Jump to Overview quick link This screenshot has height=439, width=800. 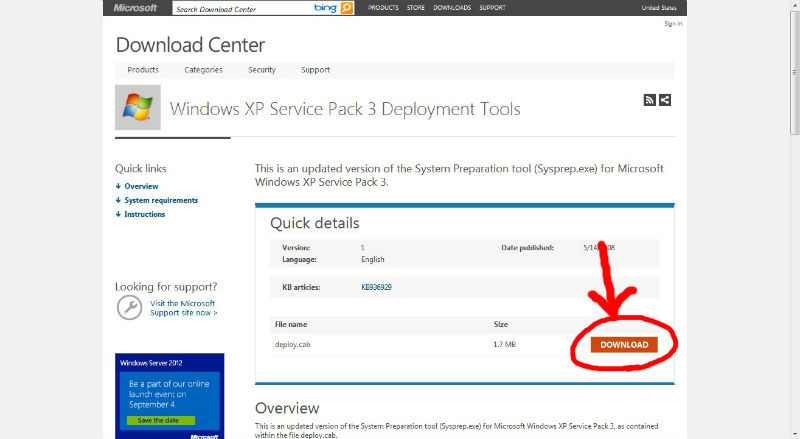[x=141, y=186]
